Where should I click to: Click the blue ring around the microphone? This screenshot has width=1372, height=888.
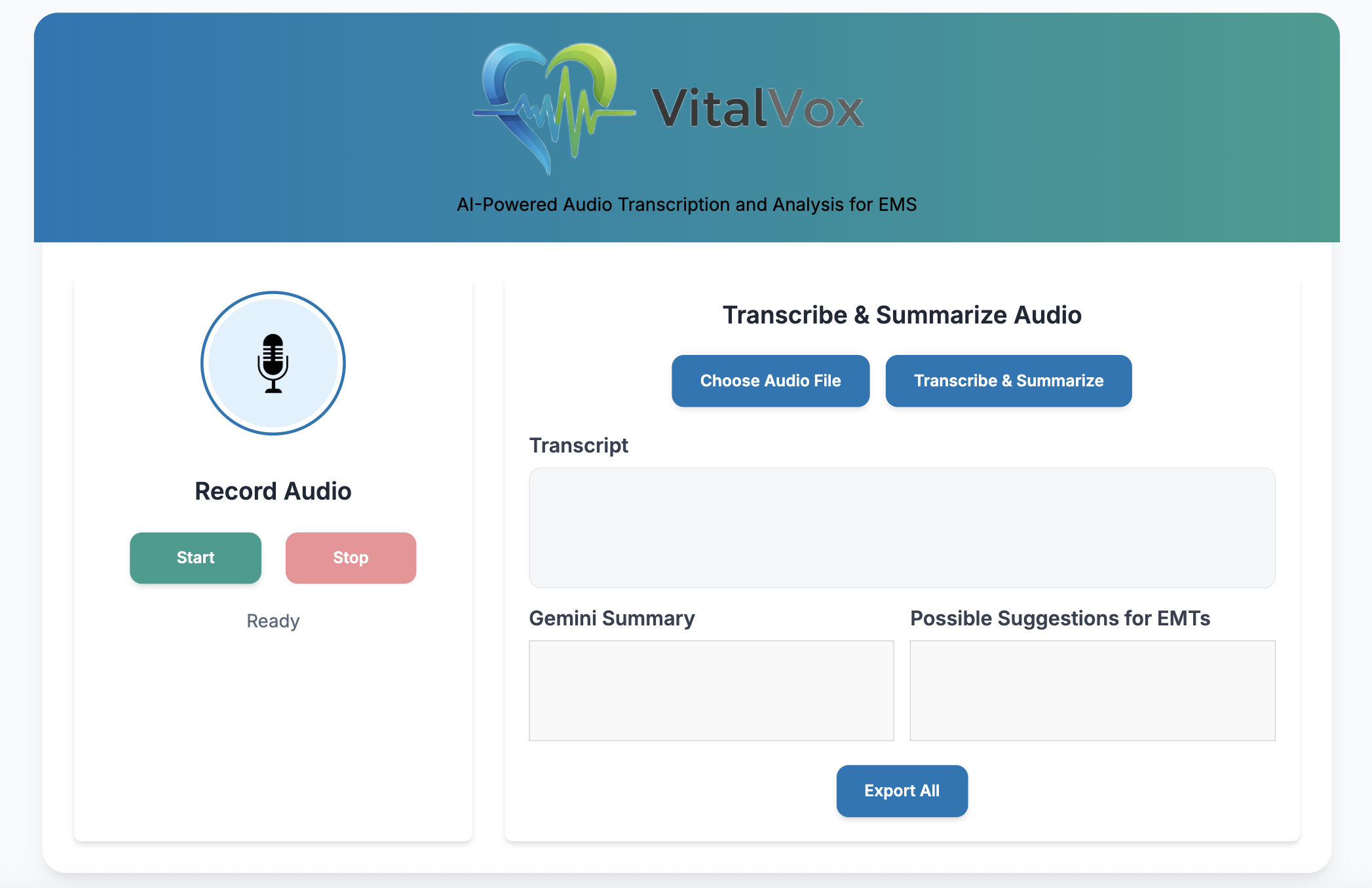coord(203,363)
